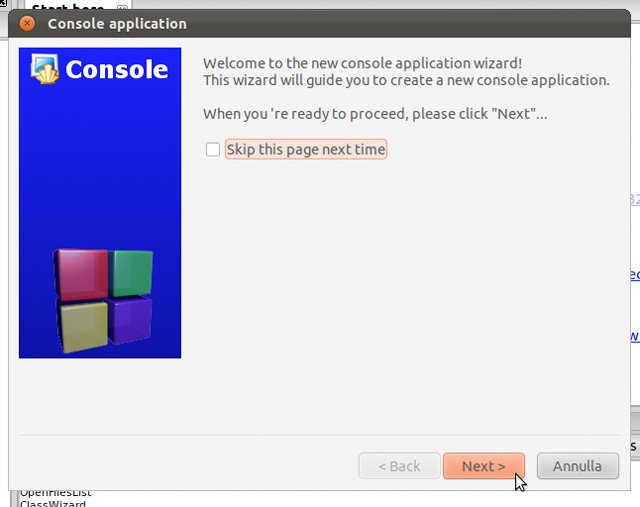Click the Console application title bar text
Image resolution: width=640 pixels, height=507 pixels.
117,24
